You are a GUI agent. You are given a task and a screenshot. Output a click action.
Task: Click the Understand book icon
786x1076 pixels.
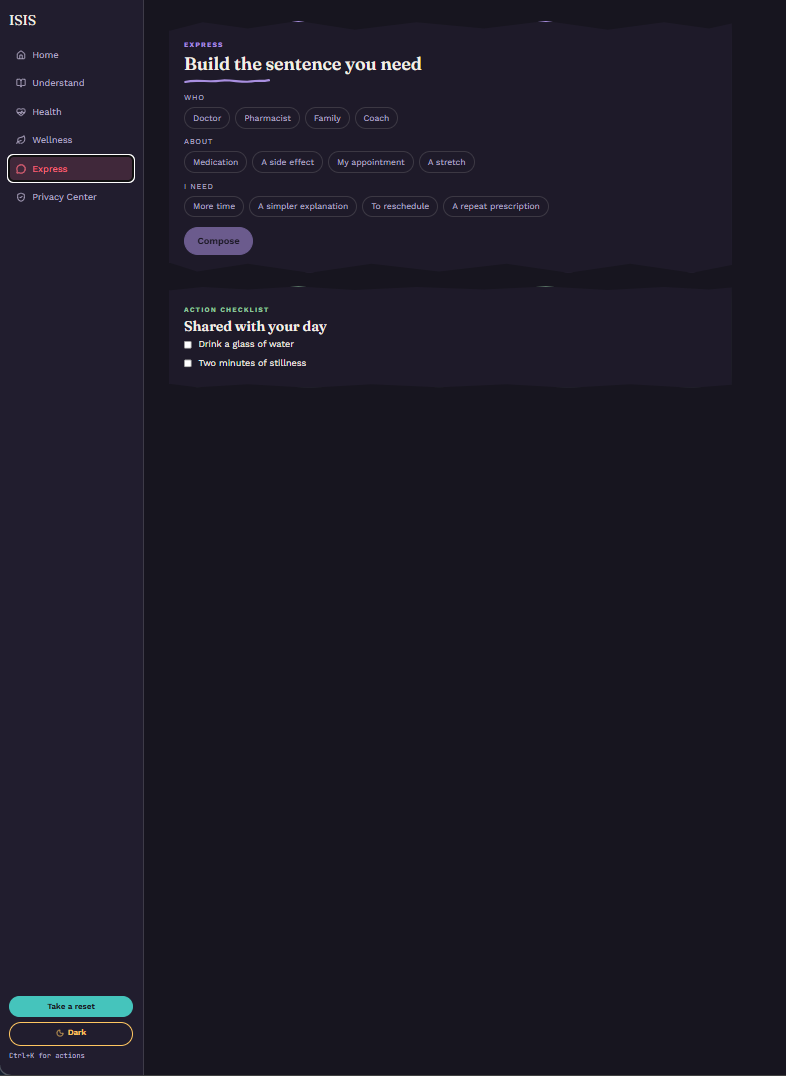click(21, 83)
